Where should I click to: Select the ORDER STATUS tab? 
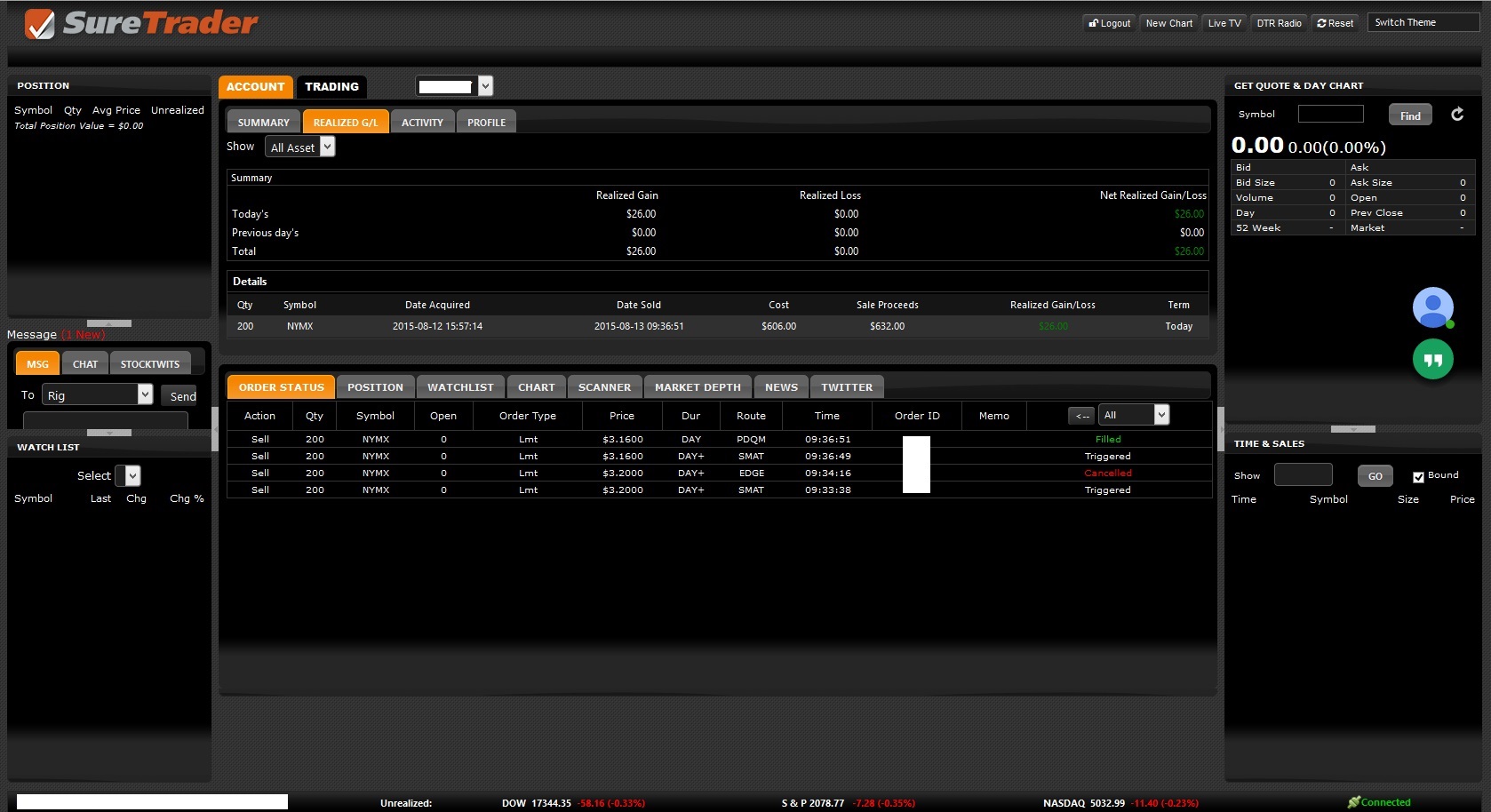281,386
